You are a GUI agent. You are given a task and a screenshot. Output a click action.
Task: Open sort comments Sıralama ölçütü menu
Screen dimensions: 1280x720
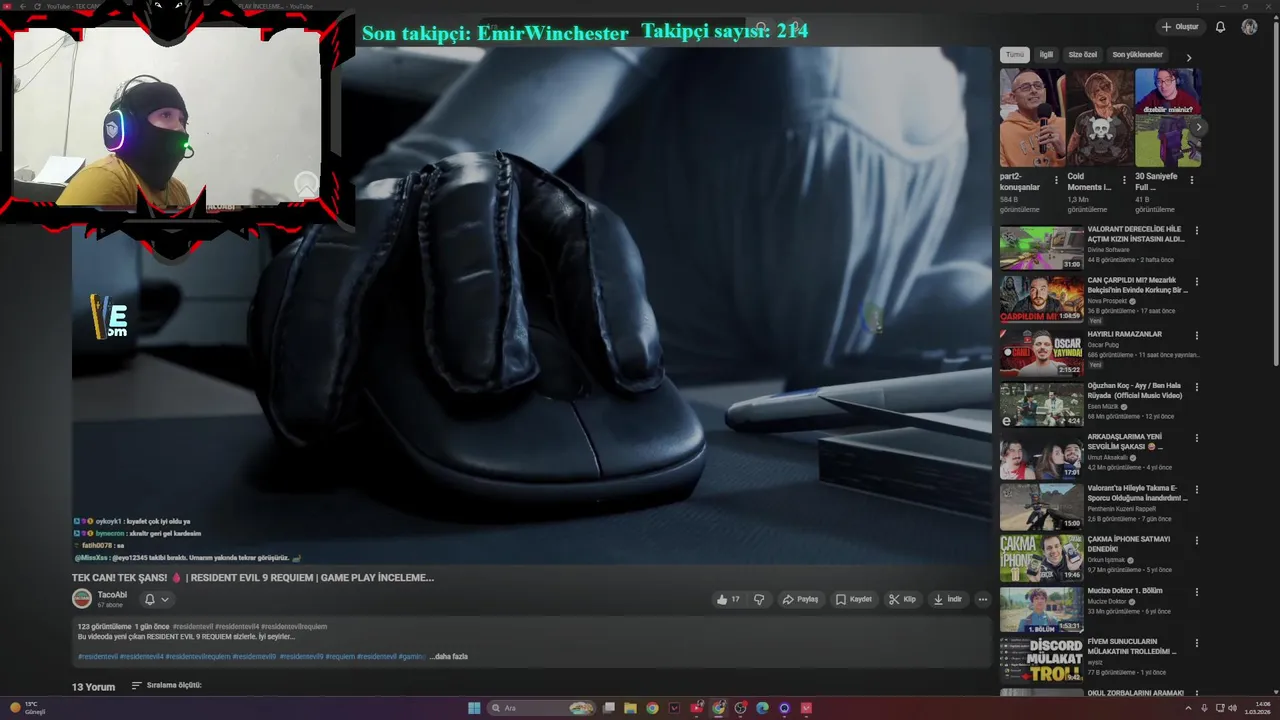point(166,686)
